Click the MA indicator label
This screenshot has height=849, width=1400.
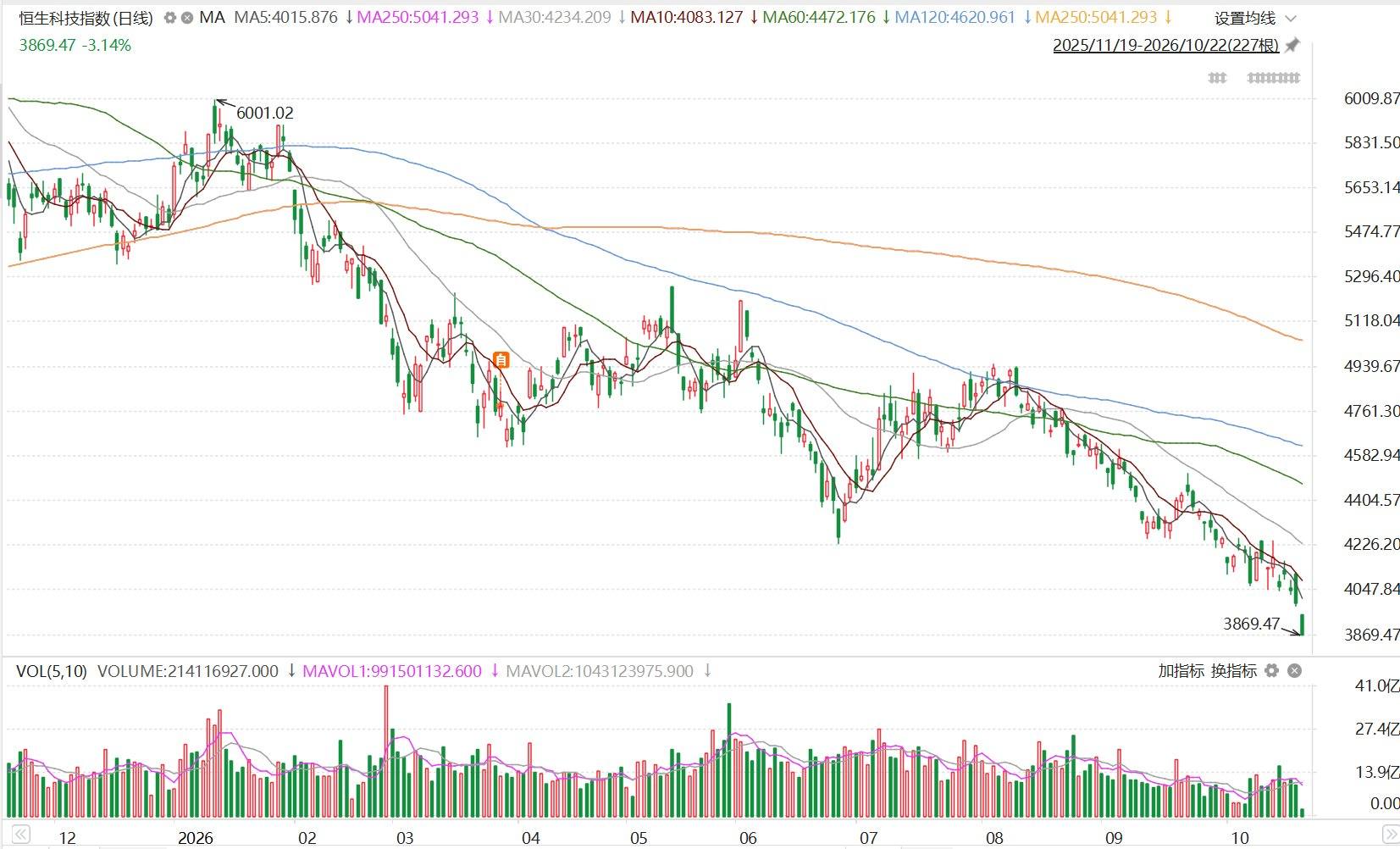[x=212, y=18]
